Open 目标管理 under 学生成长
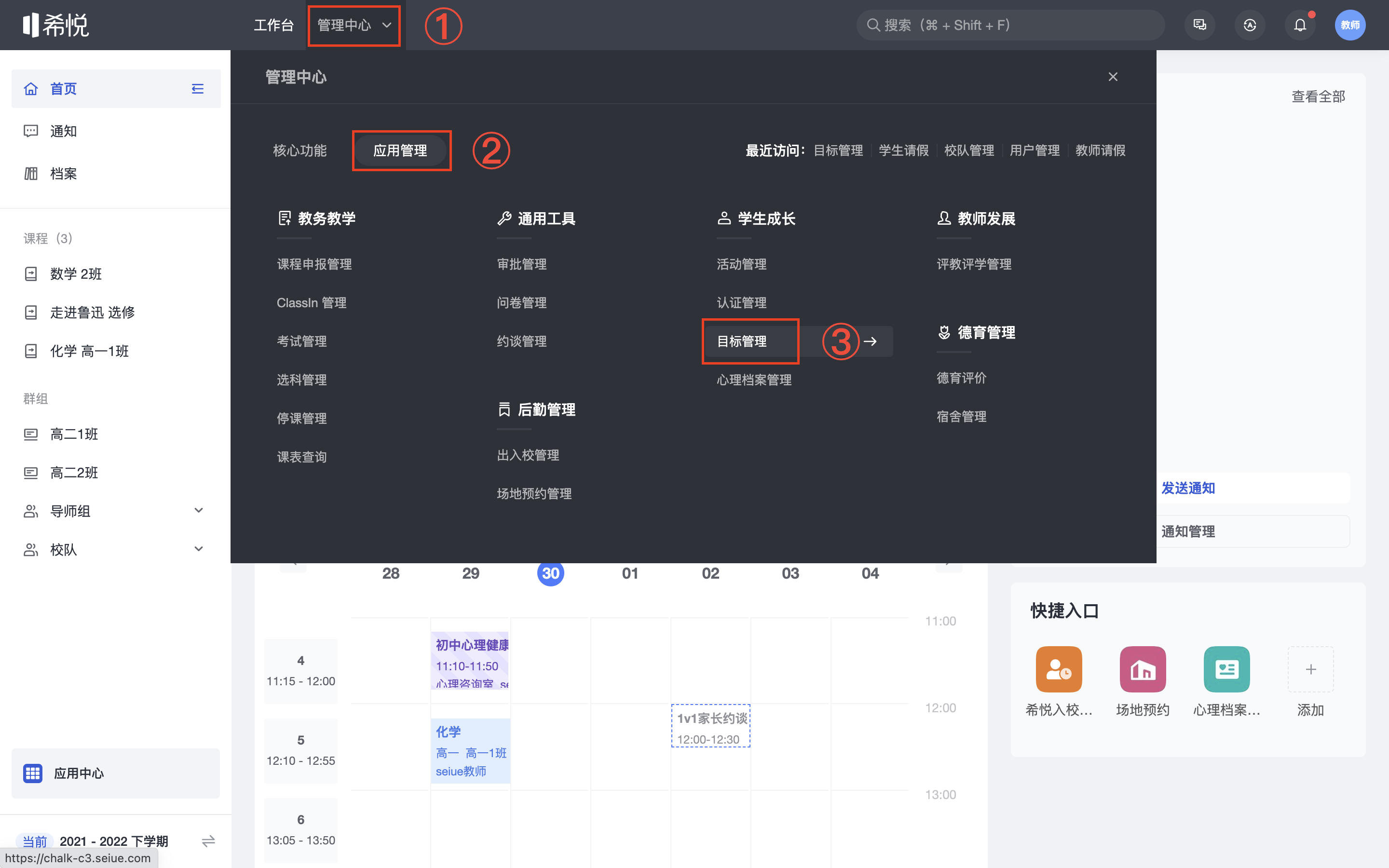 (741, 341)
